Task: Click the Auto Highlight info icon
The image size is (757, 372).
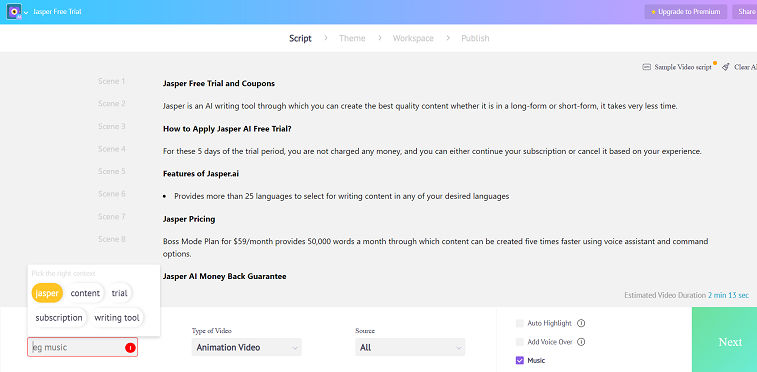Action: coord(581,323)
